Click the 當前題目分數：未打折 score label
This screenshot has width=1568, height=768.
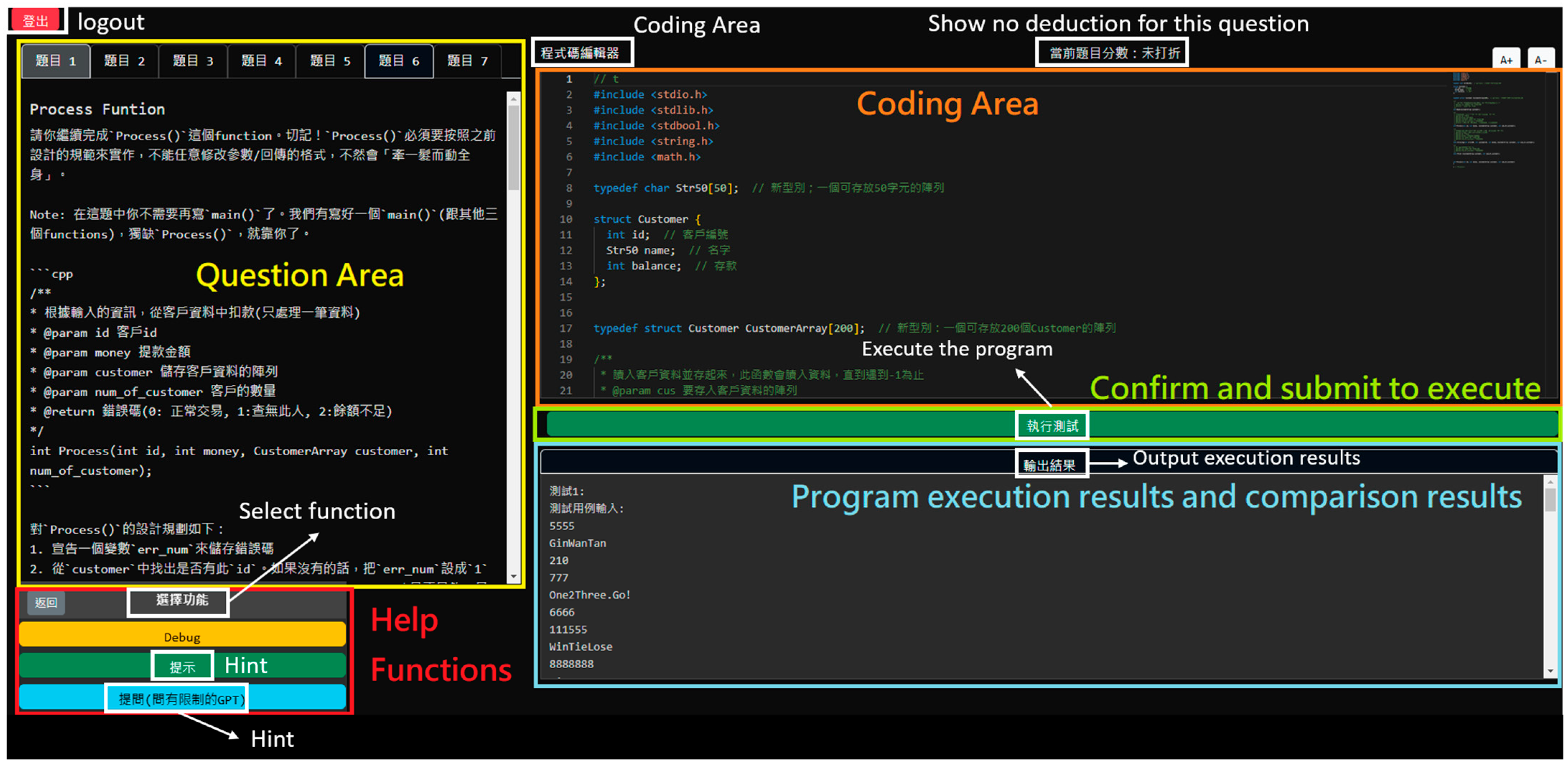tap(1115, 53)
